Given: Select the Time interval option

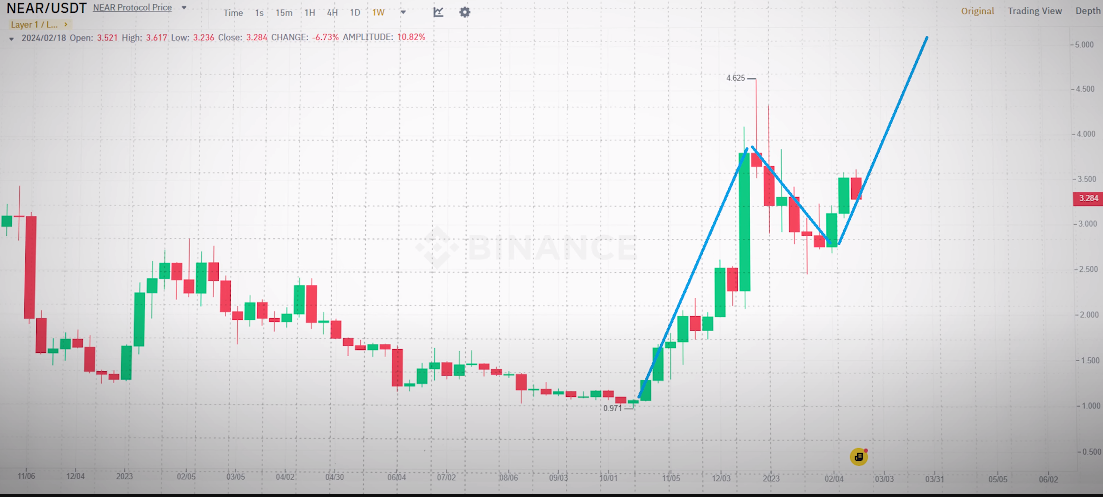Looking at the screenshot, I should click(x=234, y=13).
